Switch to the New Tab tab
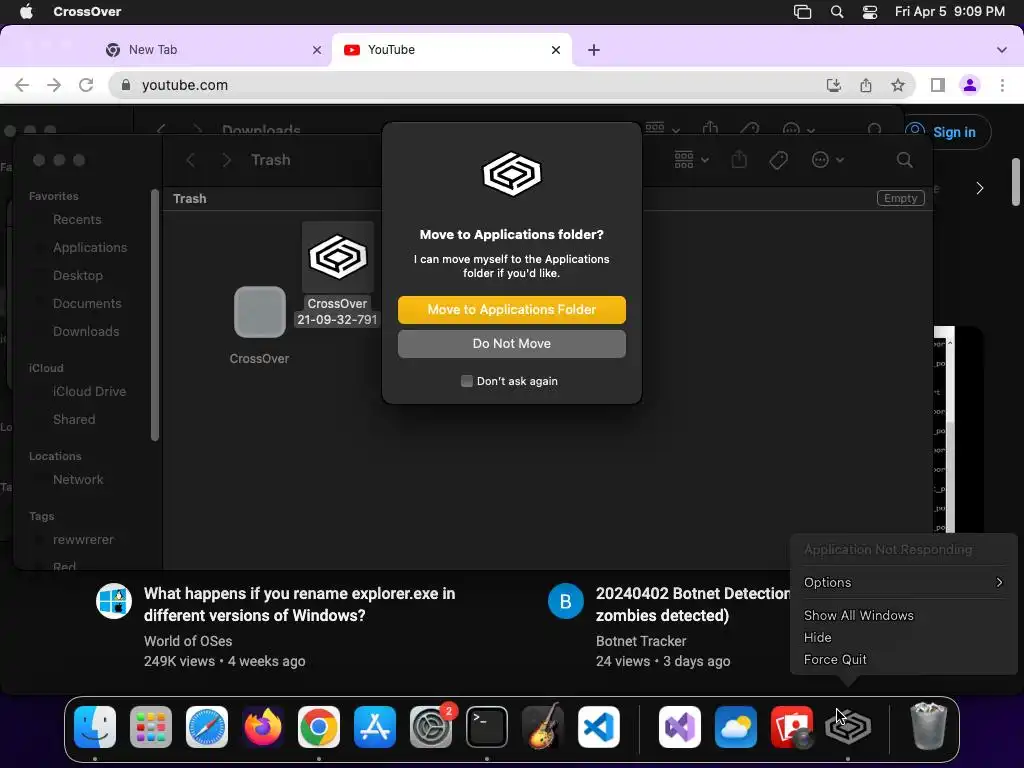 click(x=214, y=50)
